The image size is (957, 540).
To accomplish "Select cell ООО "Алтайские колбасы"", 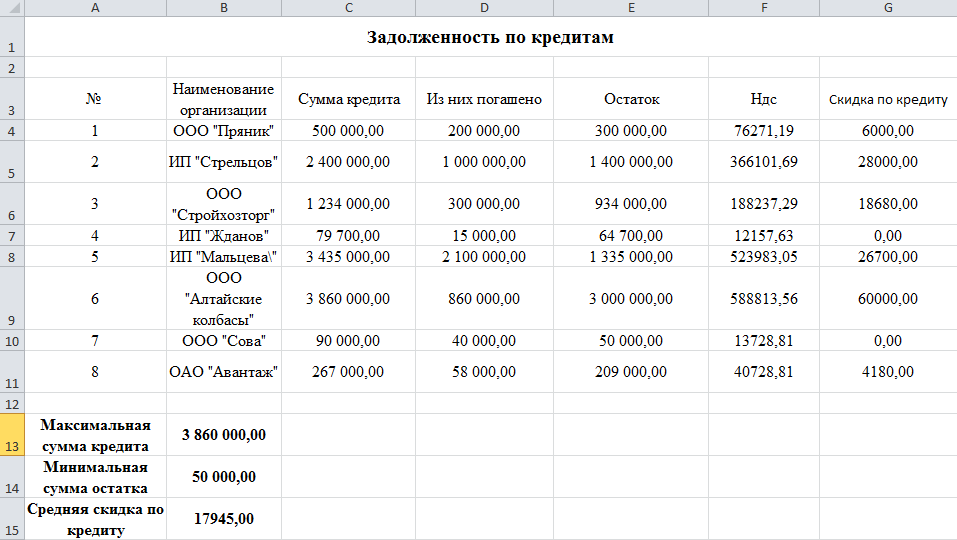I will (224, 298).
